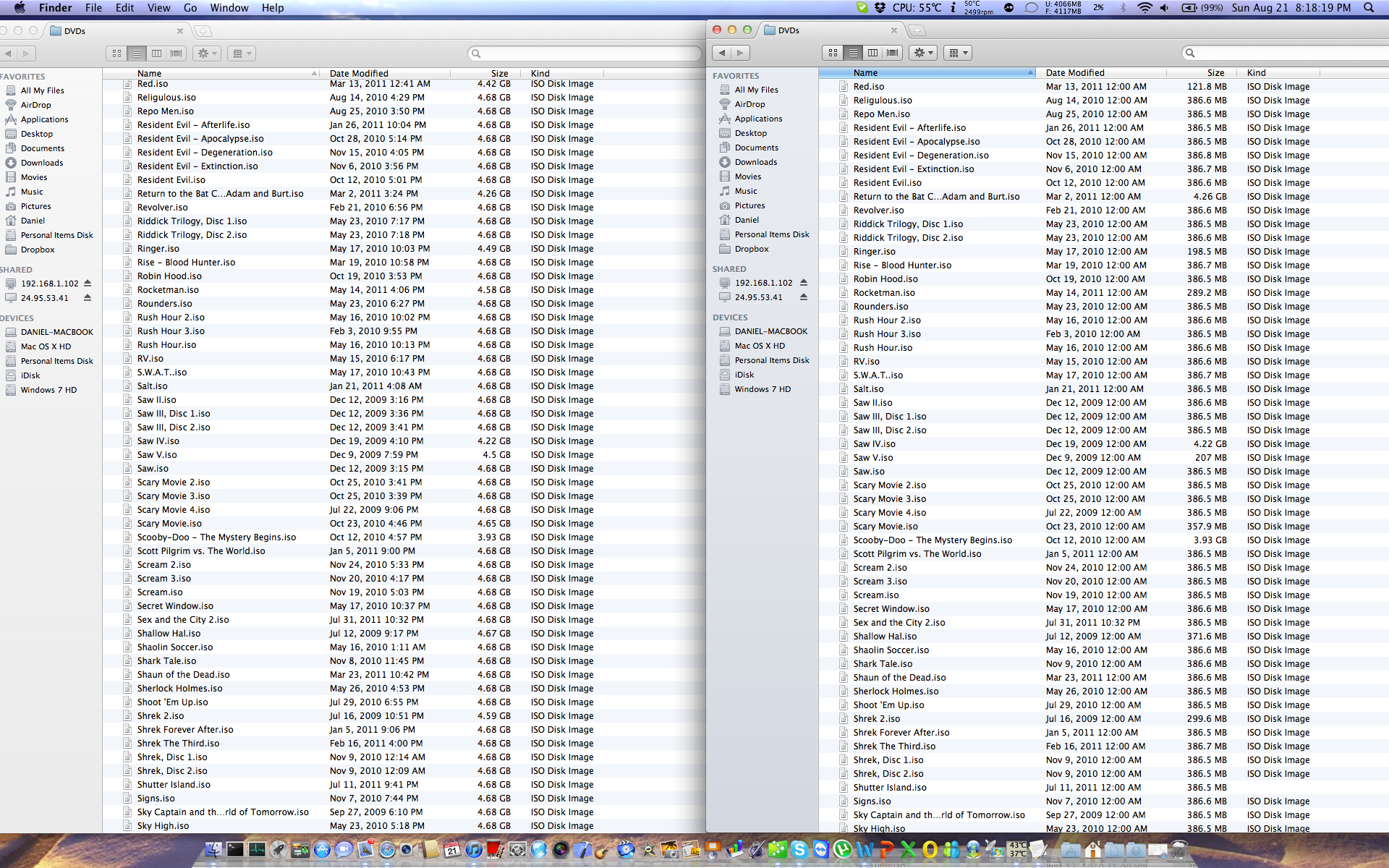Select Revolver.iso in left window
This screenshot has width=1389, height=868.
(x=403, y=207)
